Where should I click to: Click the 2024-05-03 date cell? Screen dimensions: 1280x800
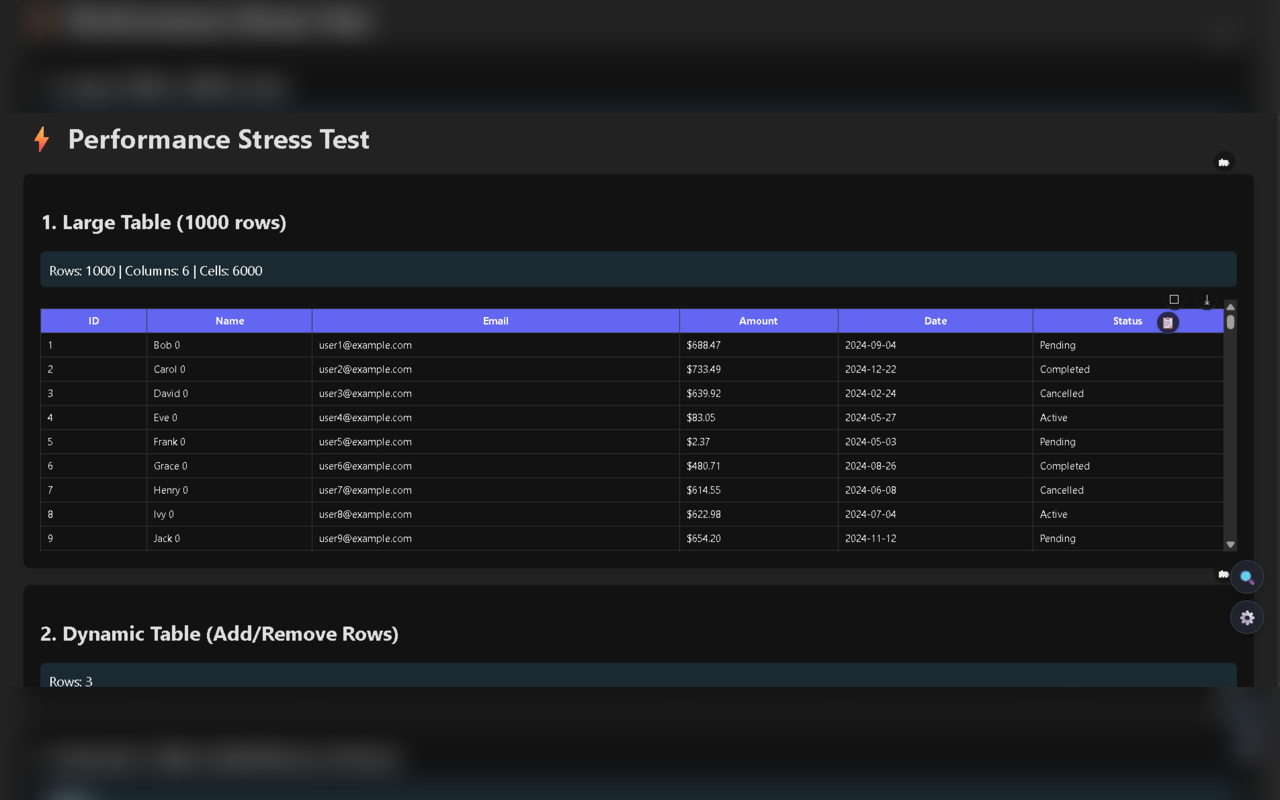tap(935, 441)
